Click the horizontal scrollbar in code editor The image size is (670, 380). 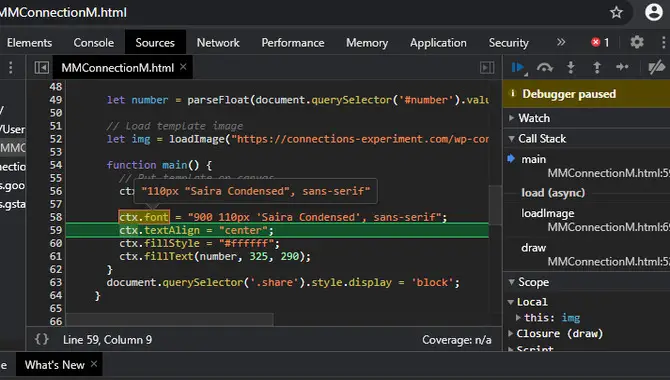click(x=170, y=319)
